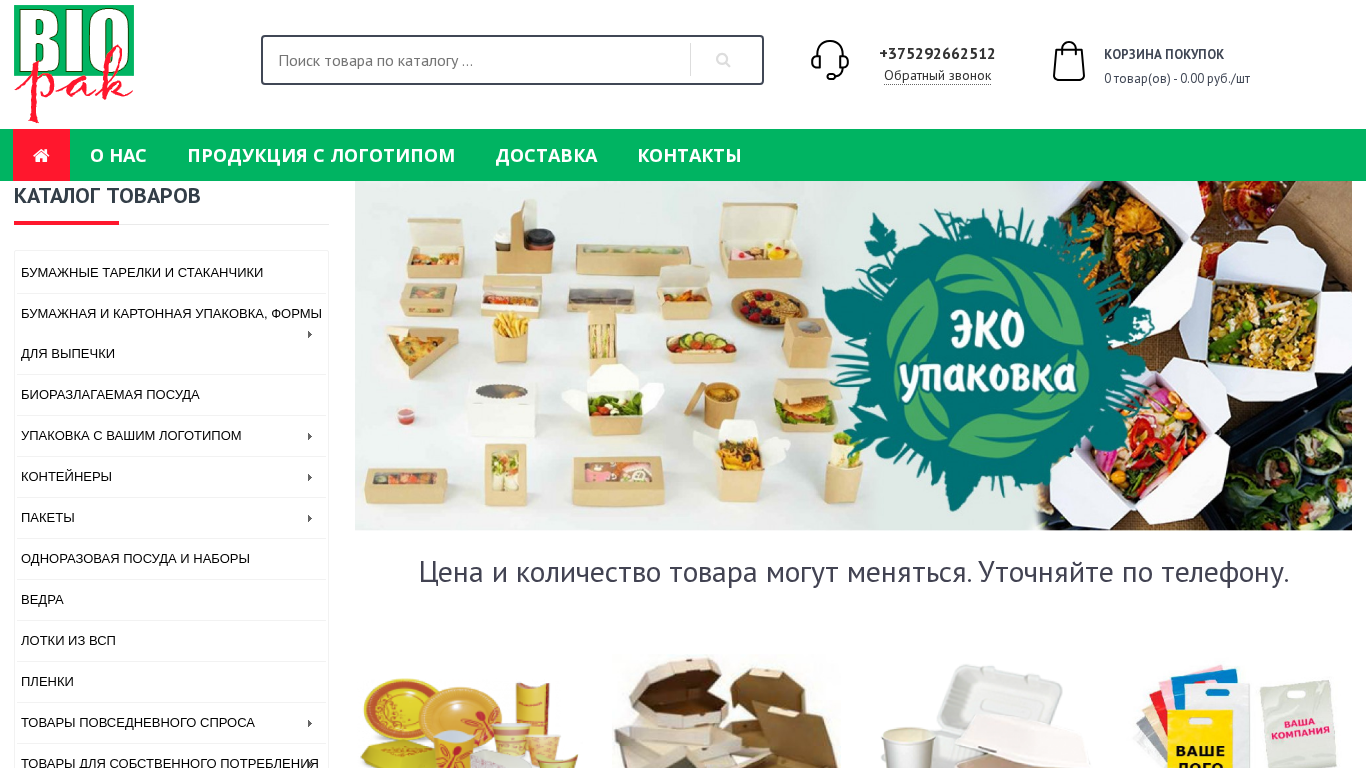Screen dimensions: 1366x768
Task: Open the О НАС menu item
Action: (x=118, y=155)
